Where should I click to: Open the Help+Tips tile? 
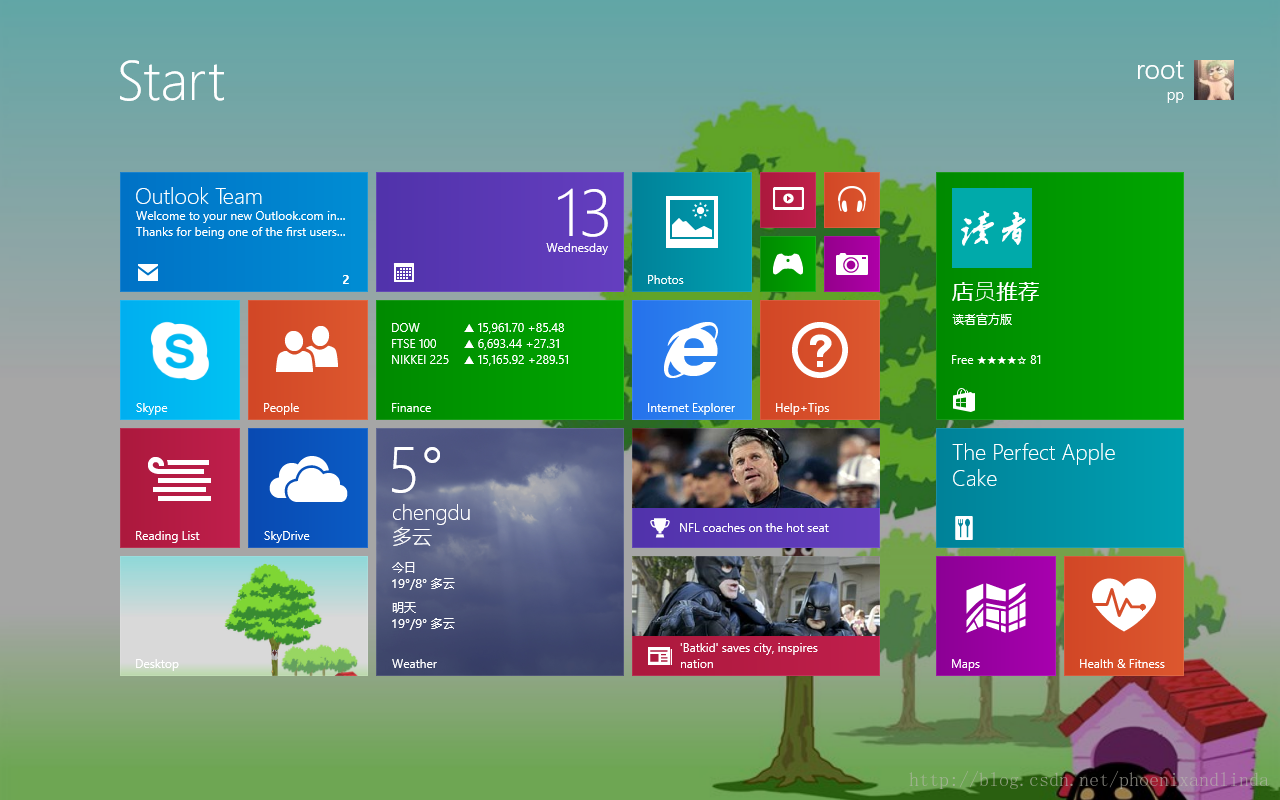820,360
